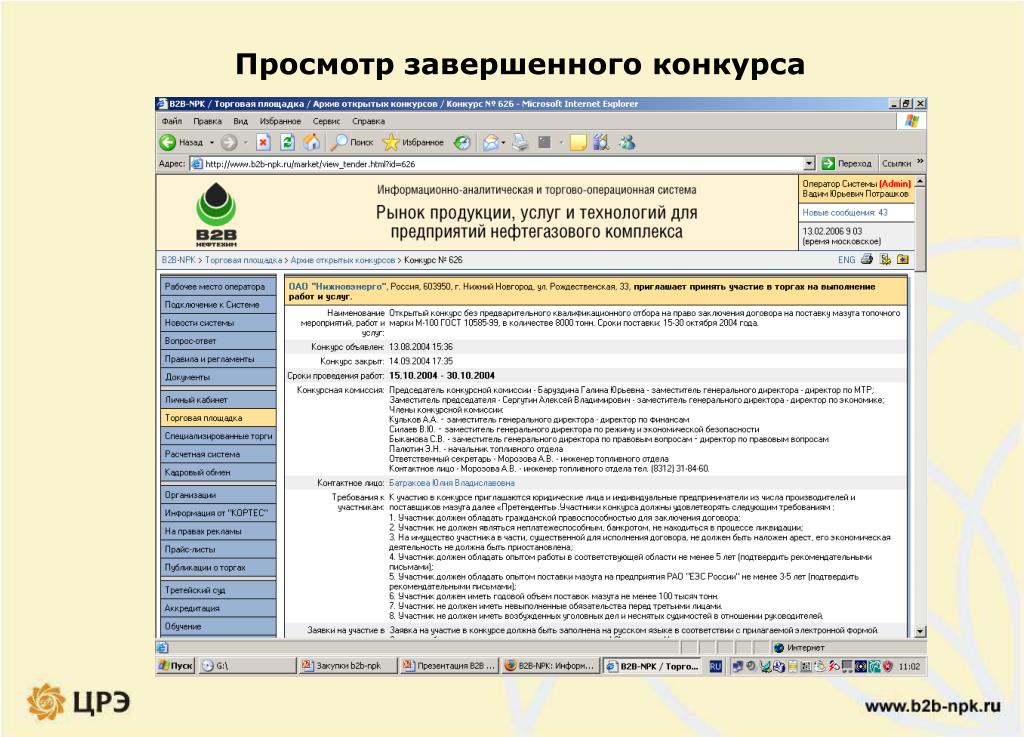Image resolution: width=1024 pixels, height=737 pixels.
Task: Click the page scrollbar down arrow
Action: 921,631
